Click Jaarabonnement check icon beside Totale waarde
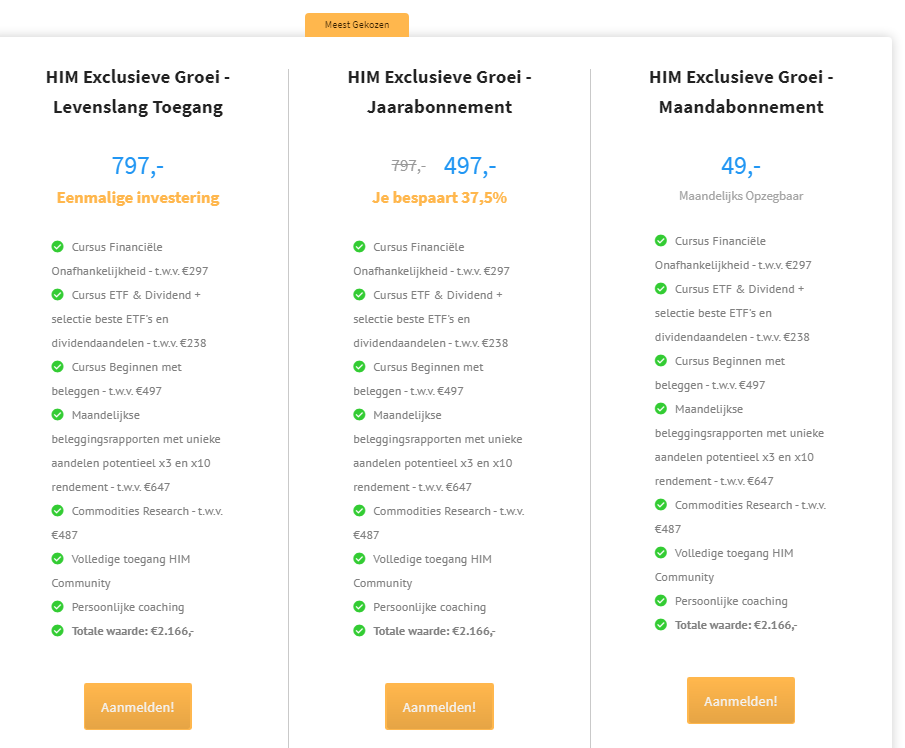905x748 pixels. (360, 631)
